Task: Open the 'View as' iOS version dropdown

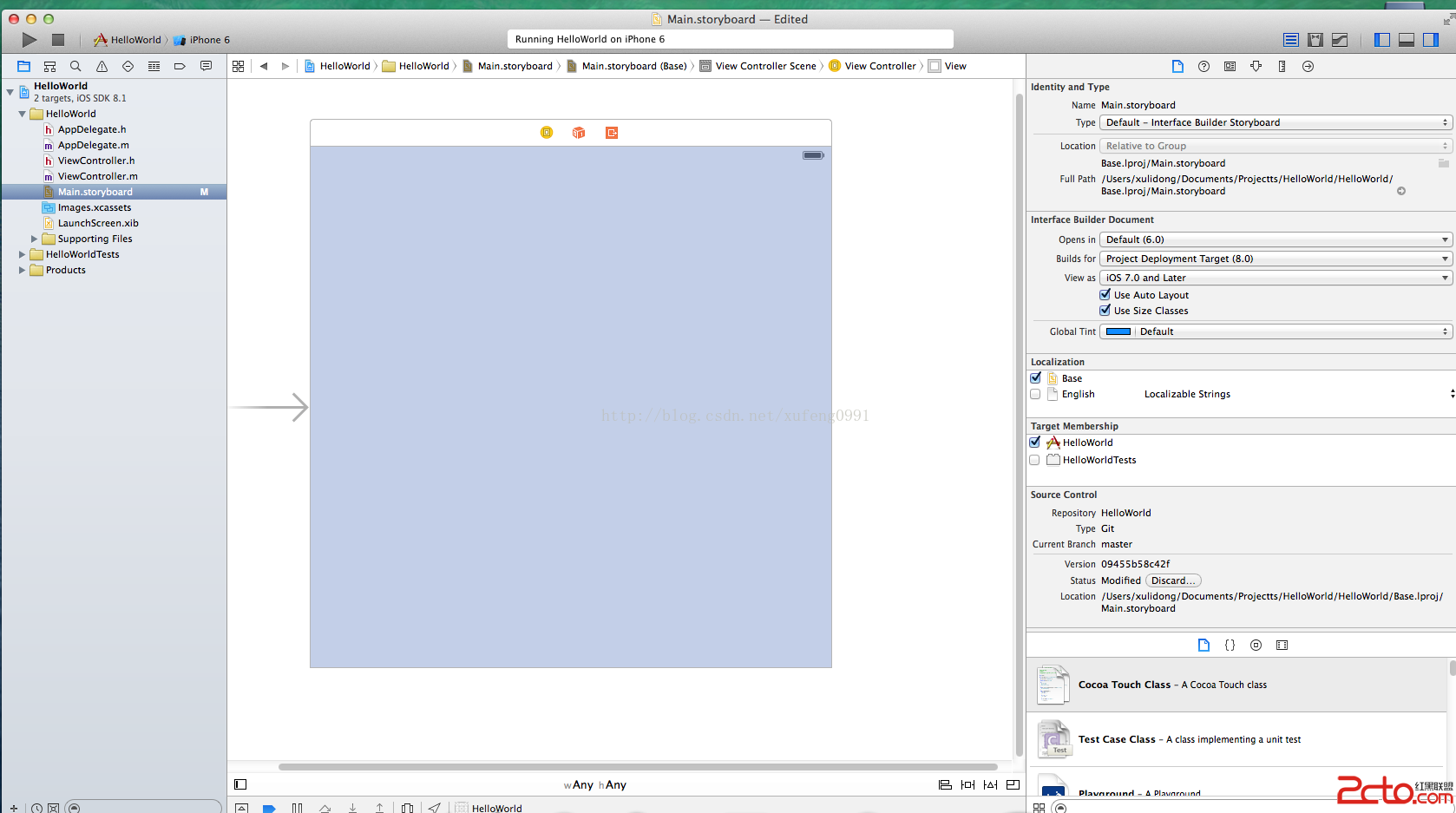Action: [1275, 278]
